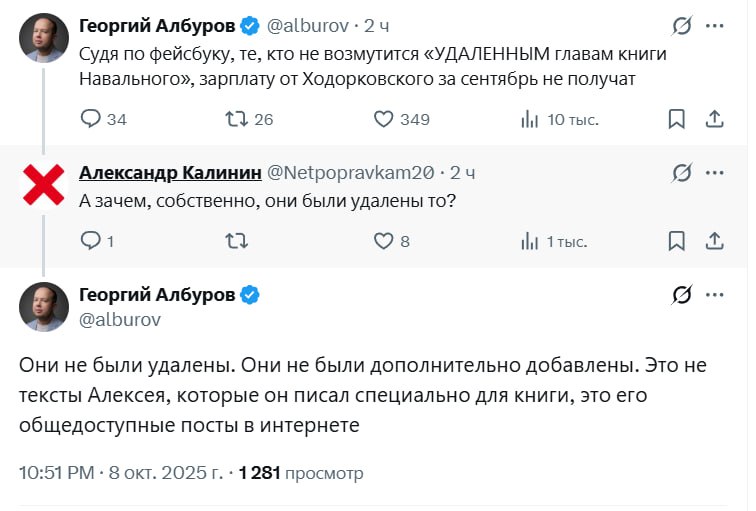Image resolution: width=756 pixels, height=511 pixels.
Task: Open more options on Калинин's reply
Action: click(x=715, y=173)
